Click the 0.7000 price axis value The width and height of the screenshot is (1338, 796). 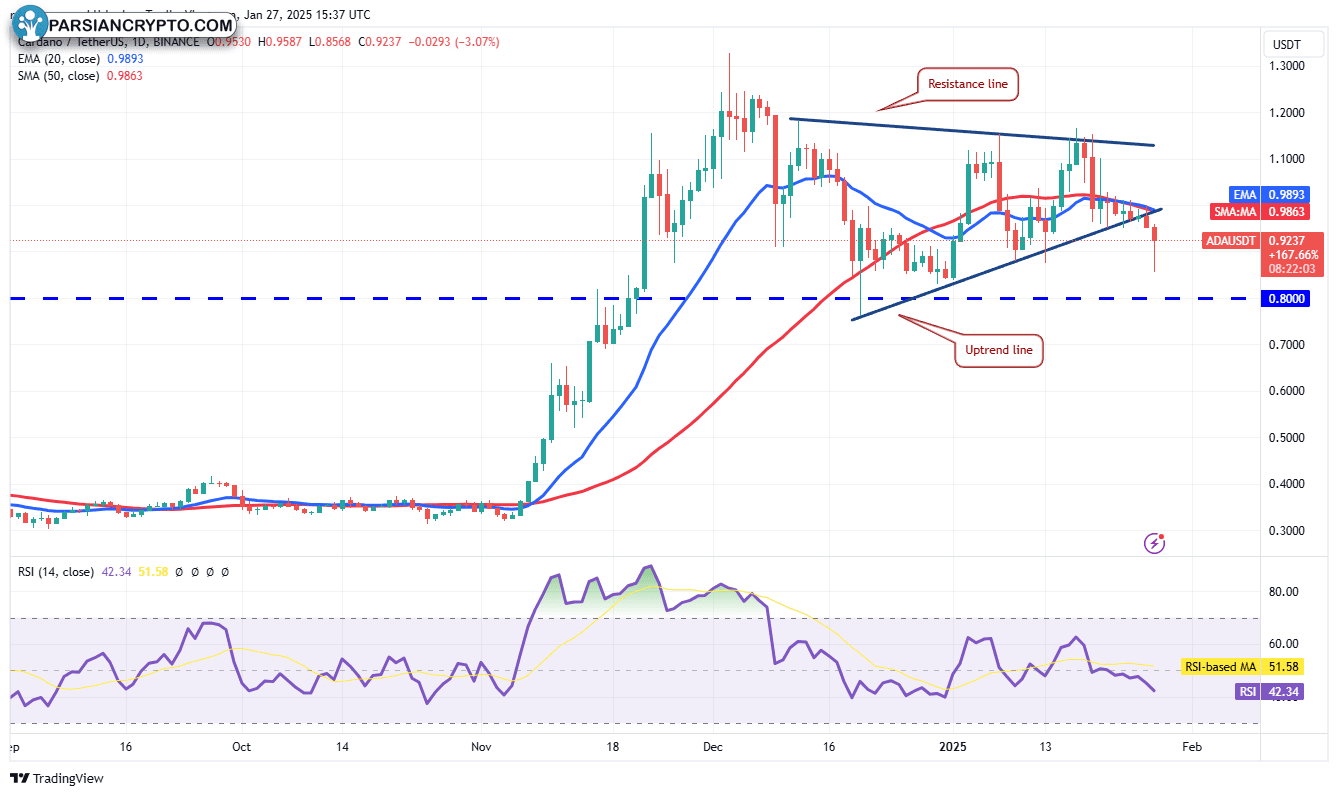coord(1286,345)
